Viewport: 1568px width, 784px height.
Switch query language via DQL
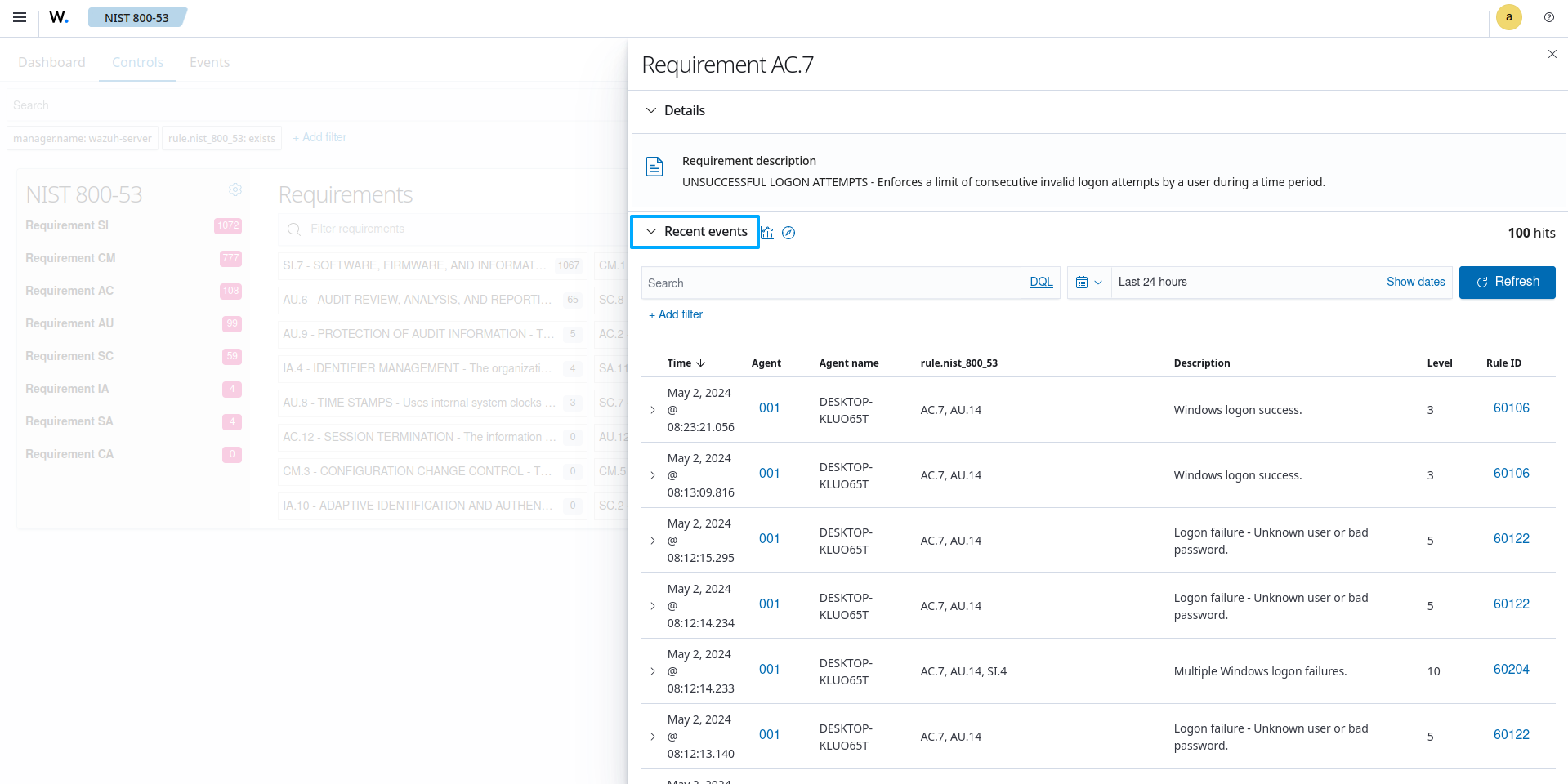click(x=1040, y=283)
